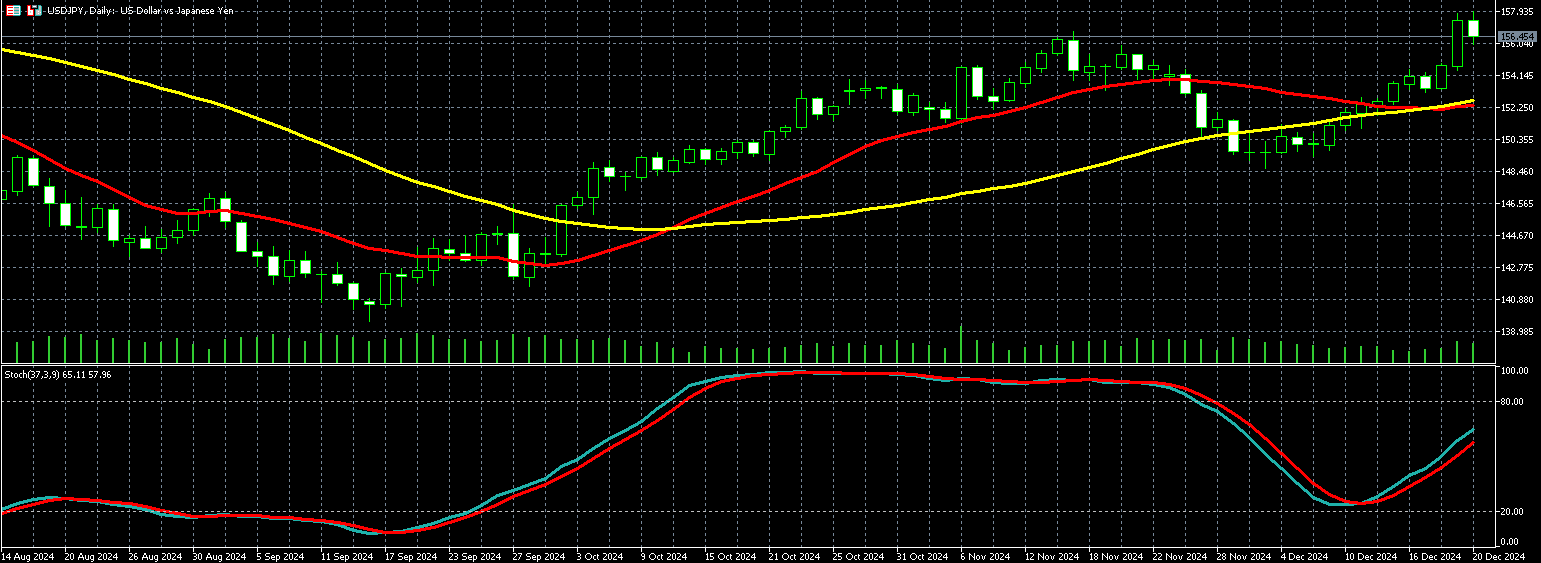Click the stochastic scale value 100.00
Screen dimensions: 1541x563
click(x=1516, y=371)
